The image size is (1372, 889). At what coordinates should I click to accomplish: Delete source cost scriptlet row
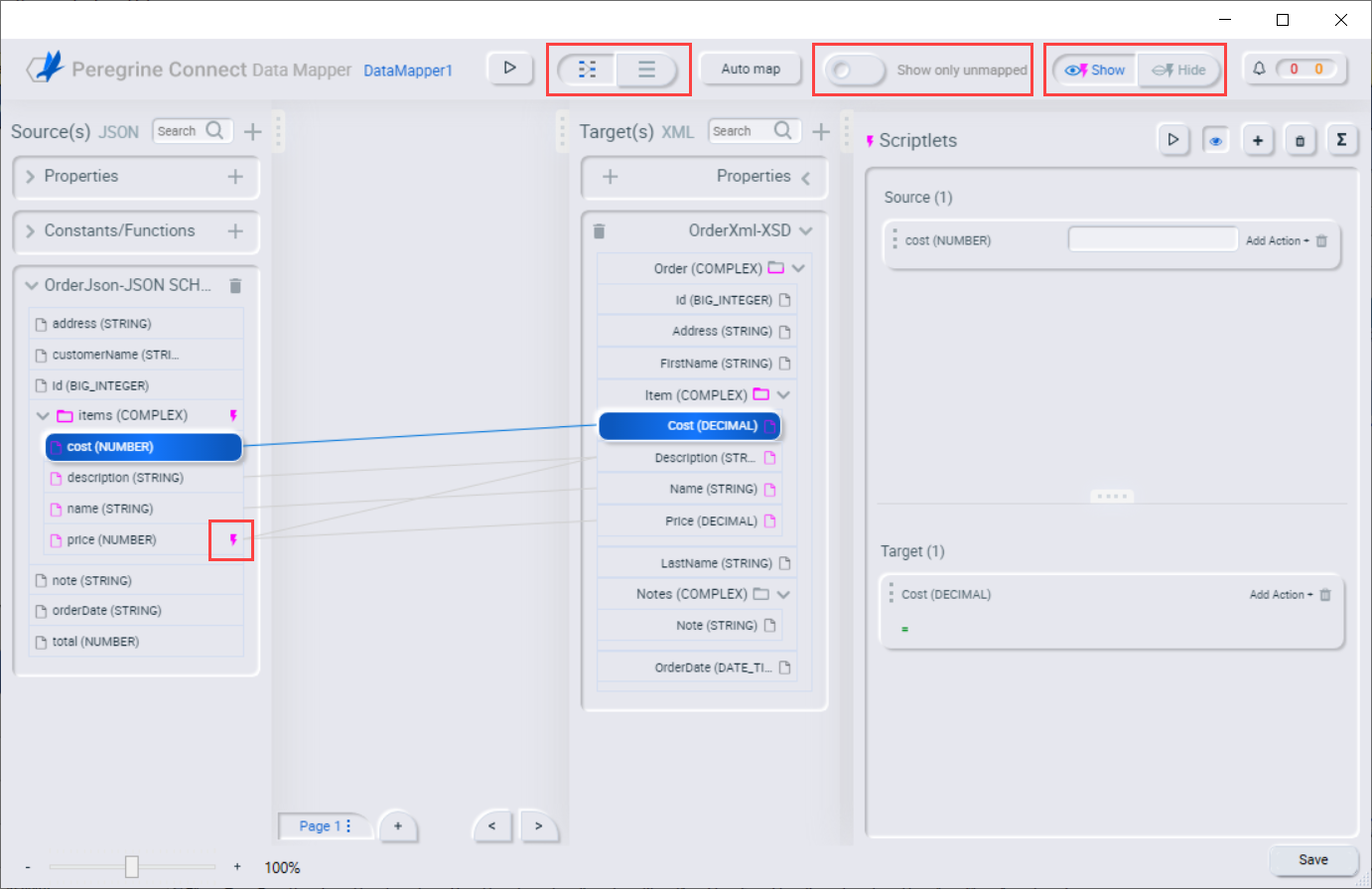[1321, 240]
